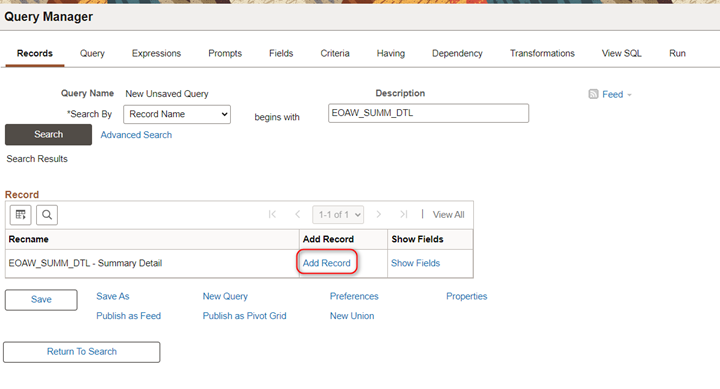Open the Search By Record Name dropdown
This screenshot has width=720, height=389.
point(177,114)
